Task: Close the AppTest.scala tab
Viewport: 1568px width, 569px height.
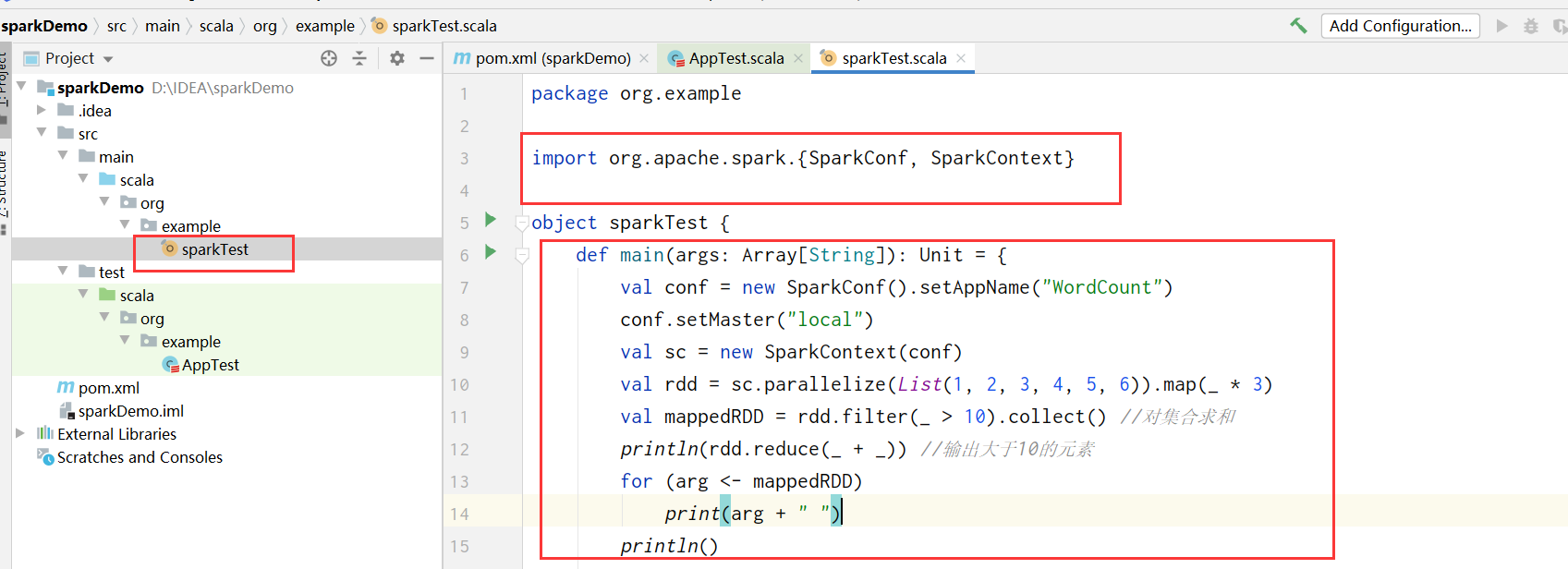Action: point(798,58)
